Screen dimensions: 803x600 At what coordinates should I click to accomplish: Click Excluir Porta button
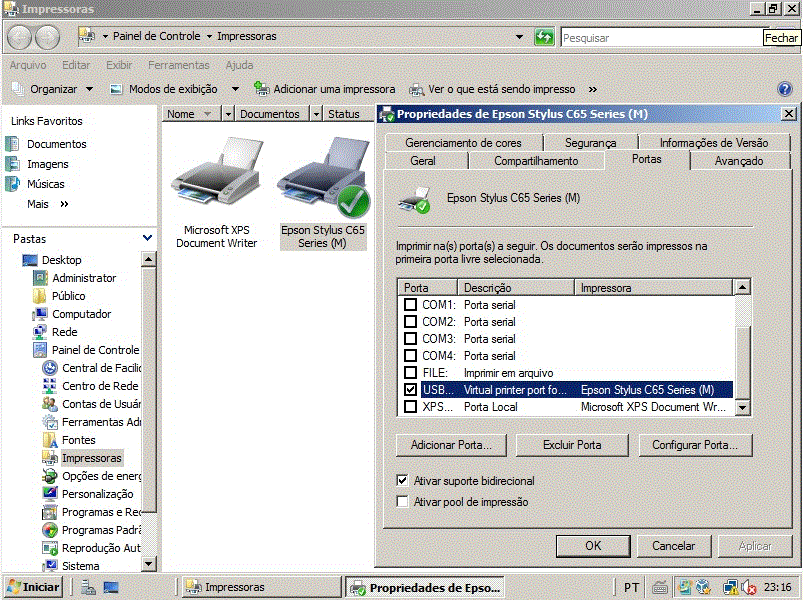click(x=572, y=445)
